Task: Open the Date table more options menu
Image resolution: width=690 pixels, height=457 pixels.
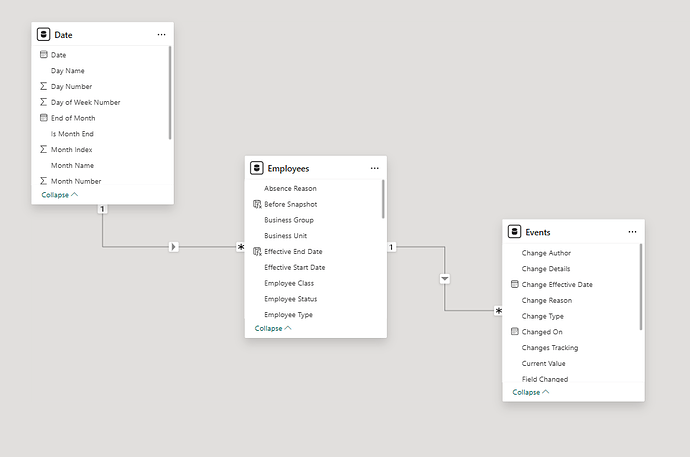Action: 161,35
